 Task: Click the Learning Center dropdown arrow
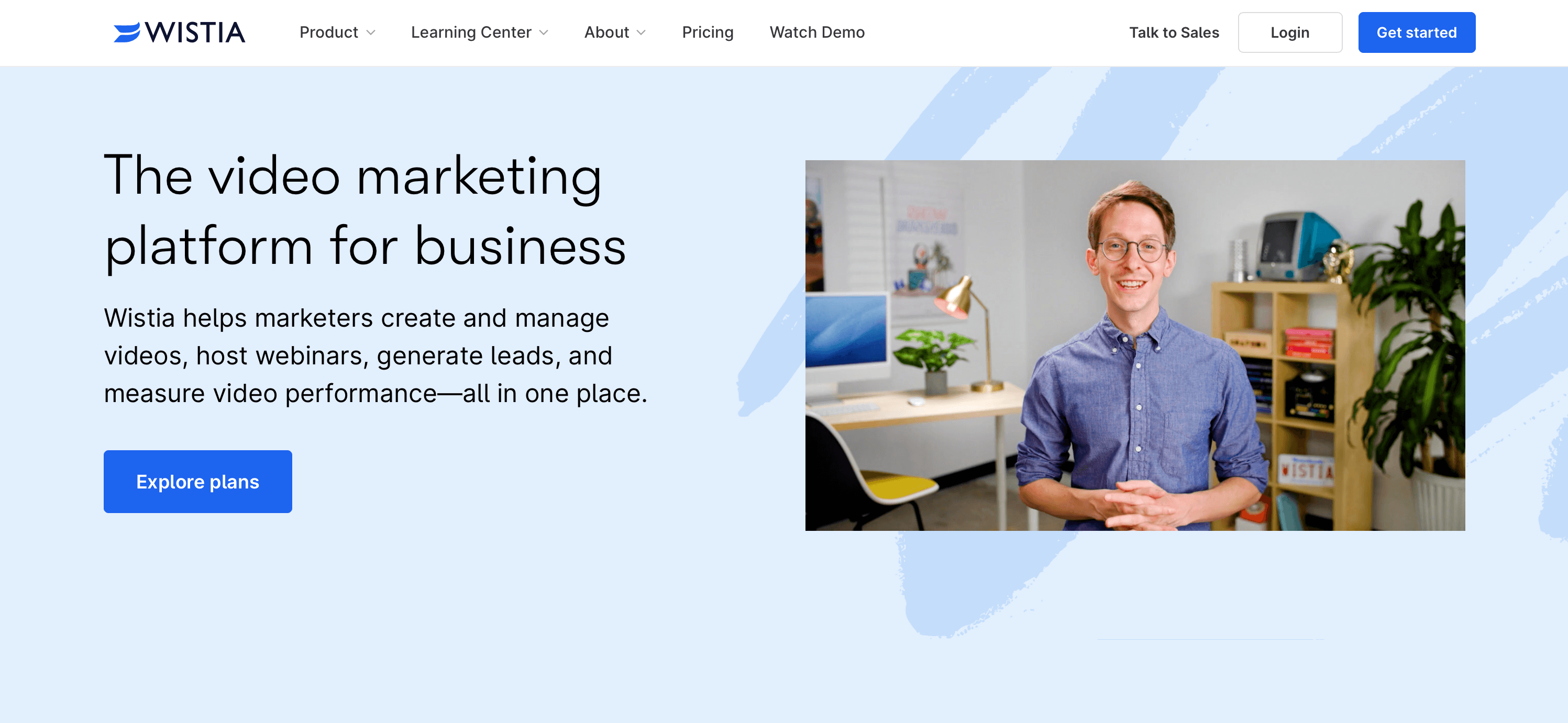tap(545, 32)
